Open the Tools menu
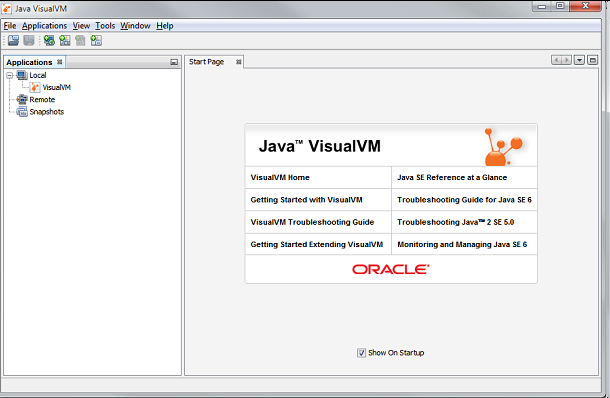610x398 pixels. [x=105, y=26]
